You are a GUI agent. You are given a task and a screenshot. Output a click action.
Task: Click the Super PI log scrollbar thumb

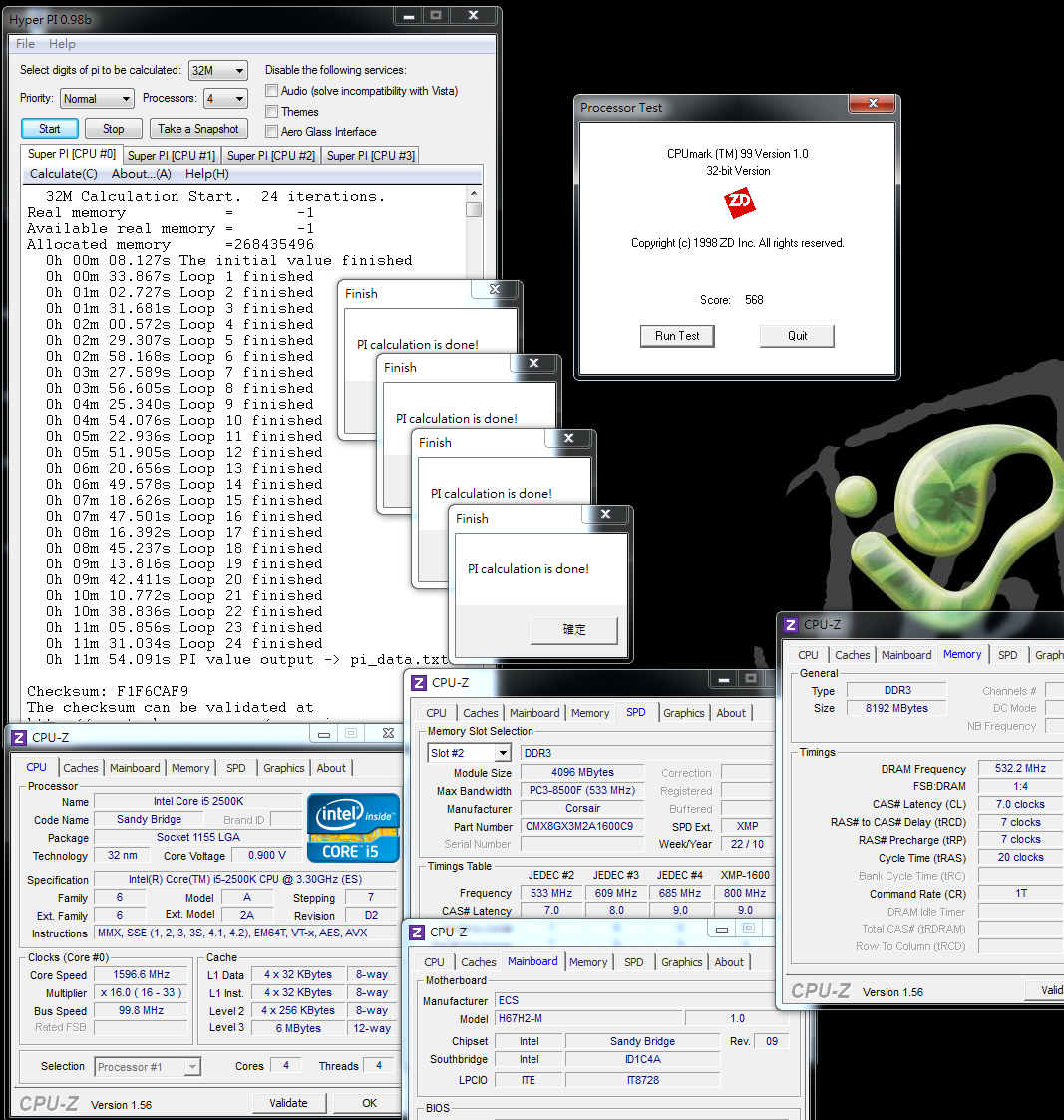click(474, 210)
